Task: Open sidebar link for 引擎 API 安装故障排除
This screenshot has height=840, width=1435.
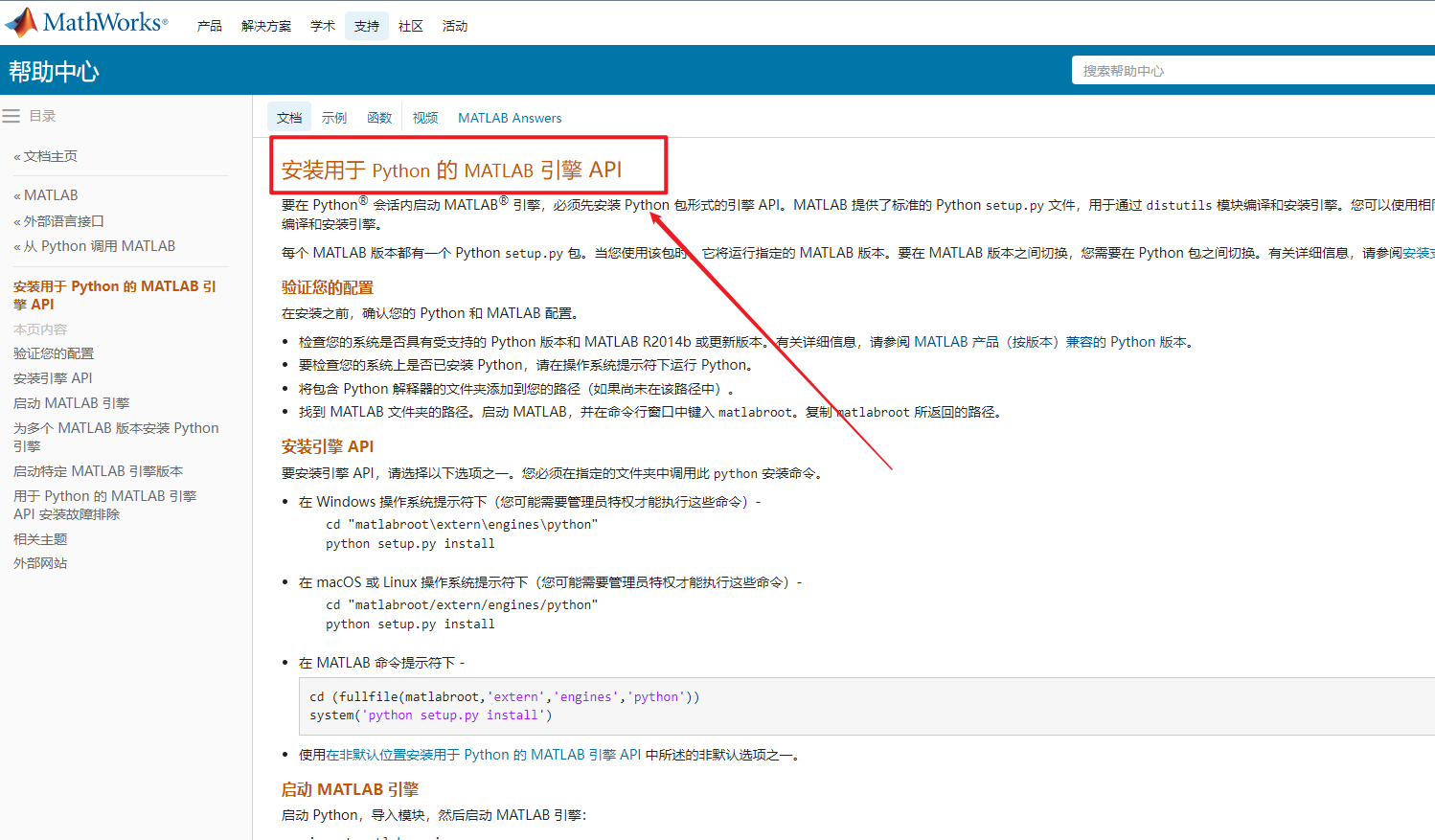Action: coord(105,505)
